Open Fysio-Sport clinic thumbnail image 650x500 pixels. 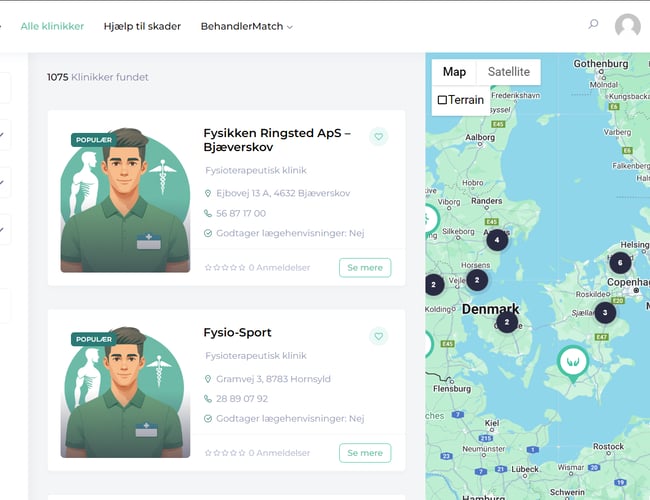(125, 392)
